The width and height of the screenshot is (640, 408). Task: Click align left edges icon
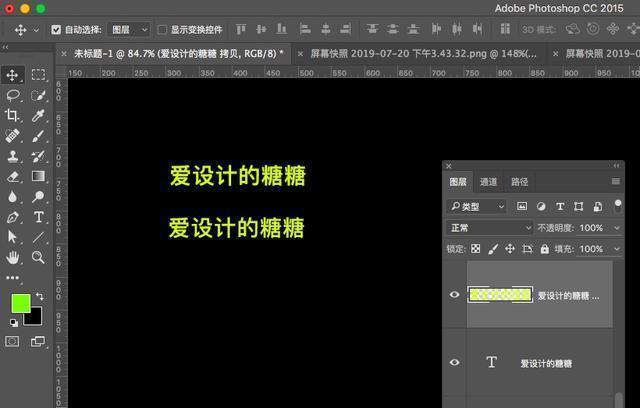[305, 29]
